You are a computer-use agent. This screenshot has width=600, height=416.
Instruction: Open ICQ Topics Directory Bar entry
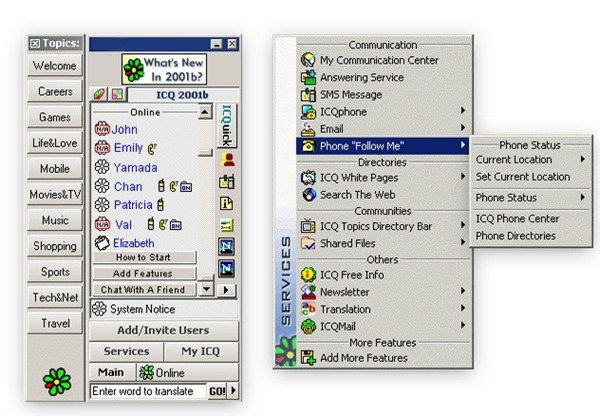coord(383,226)
